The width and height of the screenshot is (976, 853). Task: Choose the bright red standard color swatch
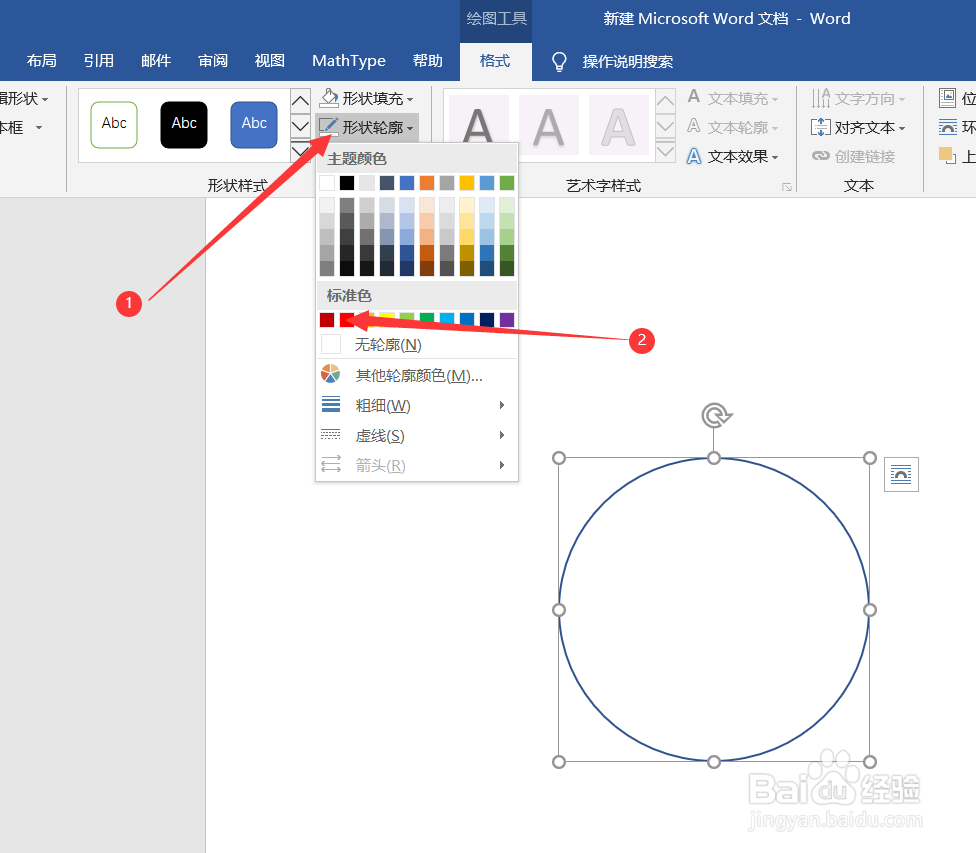click(x=347, y=320)
